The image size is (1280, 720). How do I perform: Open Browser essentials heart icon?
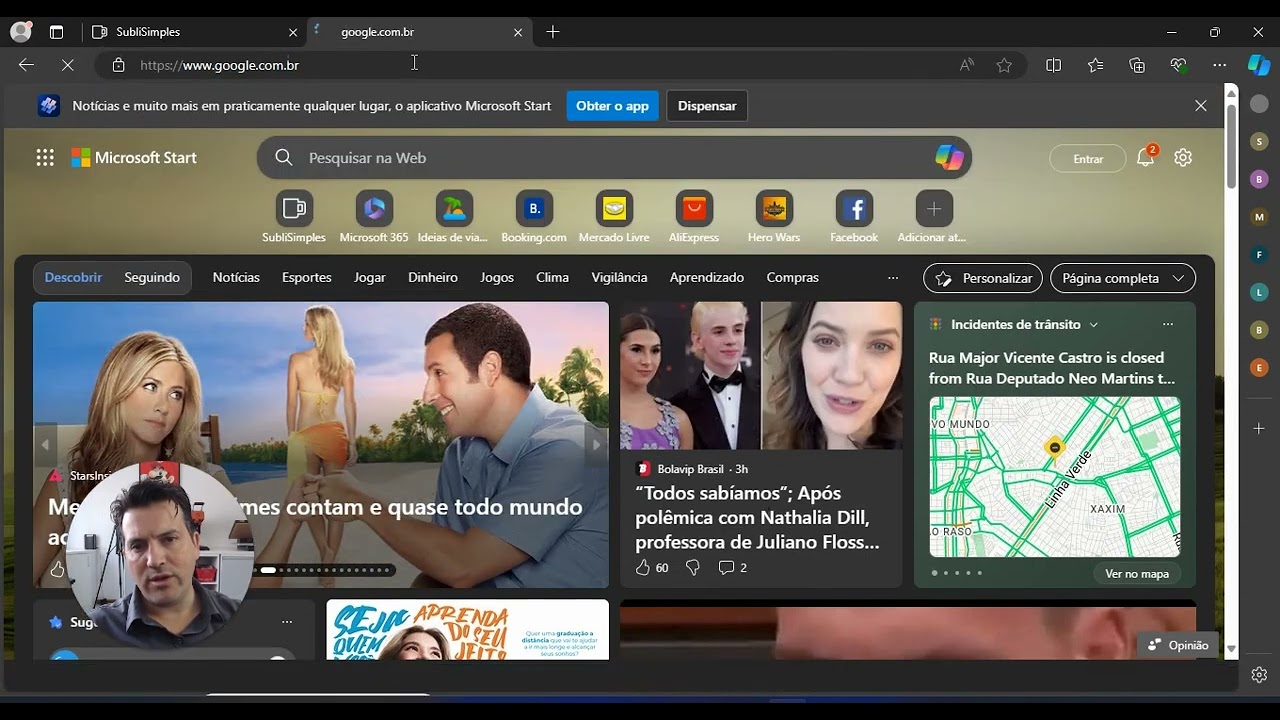coord(1178,65)
